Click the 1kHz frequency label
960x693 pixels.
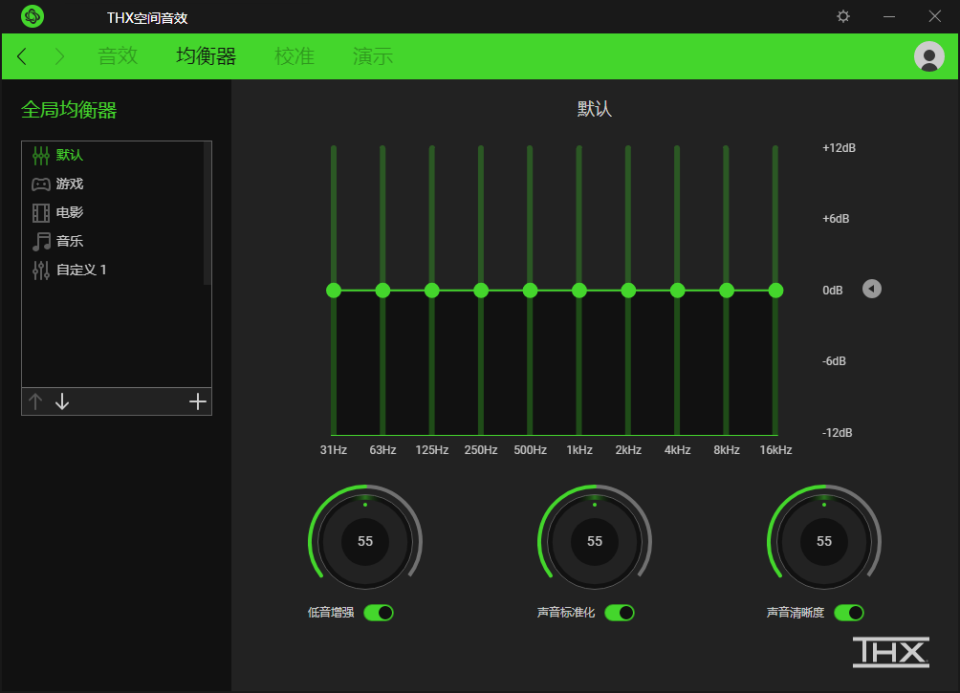click(579, 450)
